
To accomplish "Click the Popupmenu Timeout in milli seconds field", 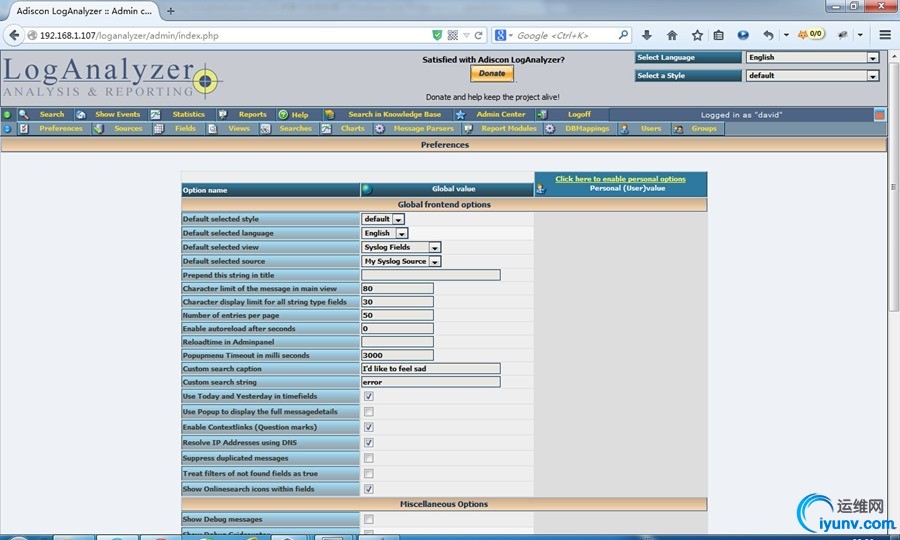I will [x=397, y=355].
